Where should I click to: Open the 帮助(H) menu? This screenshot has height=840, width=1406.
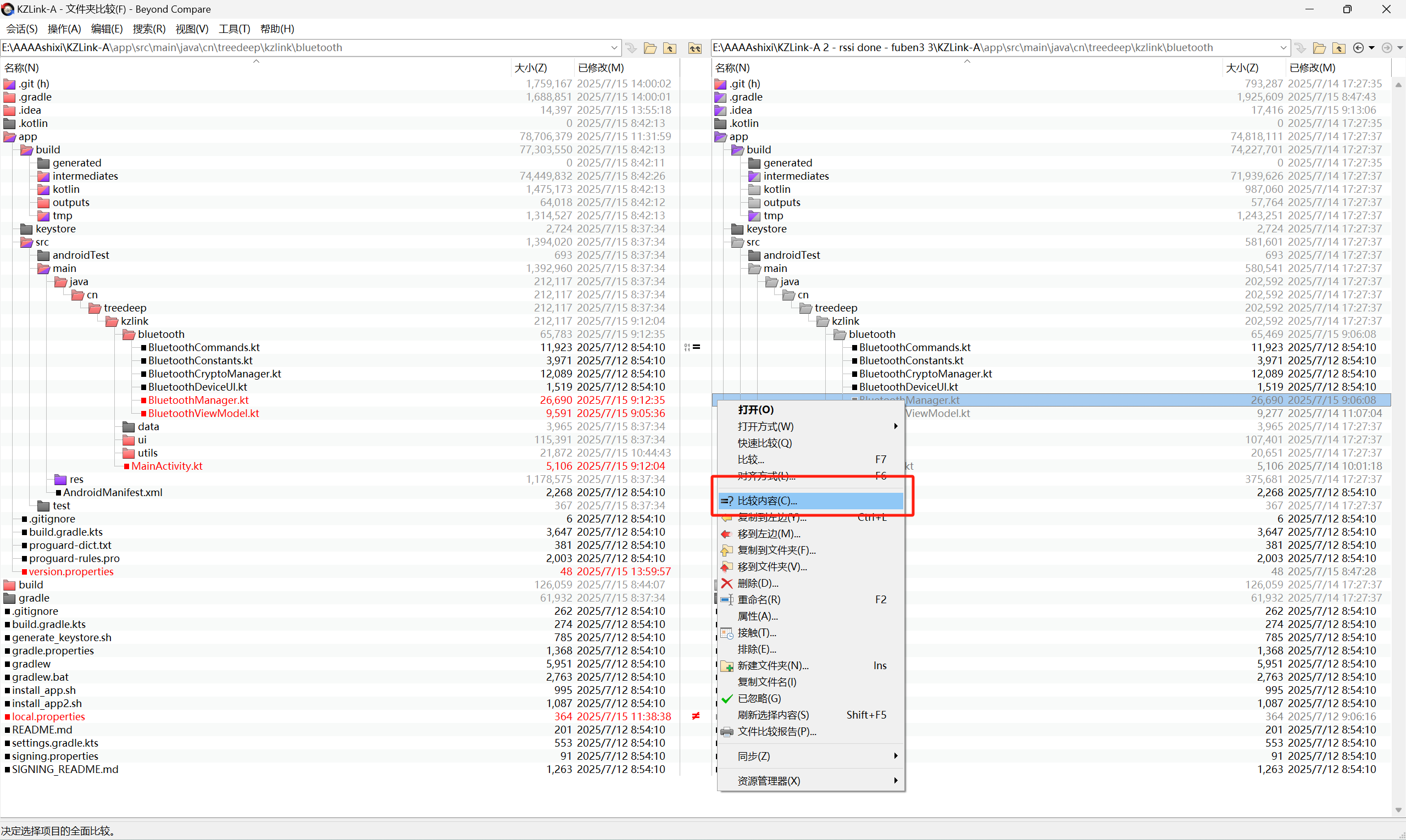(277, 29)
